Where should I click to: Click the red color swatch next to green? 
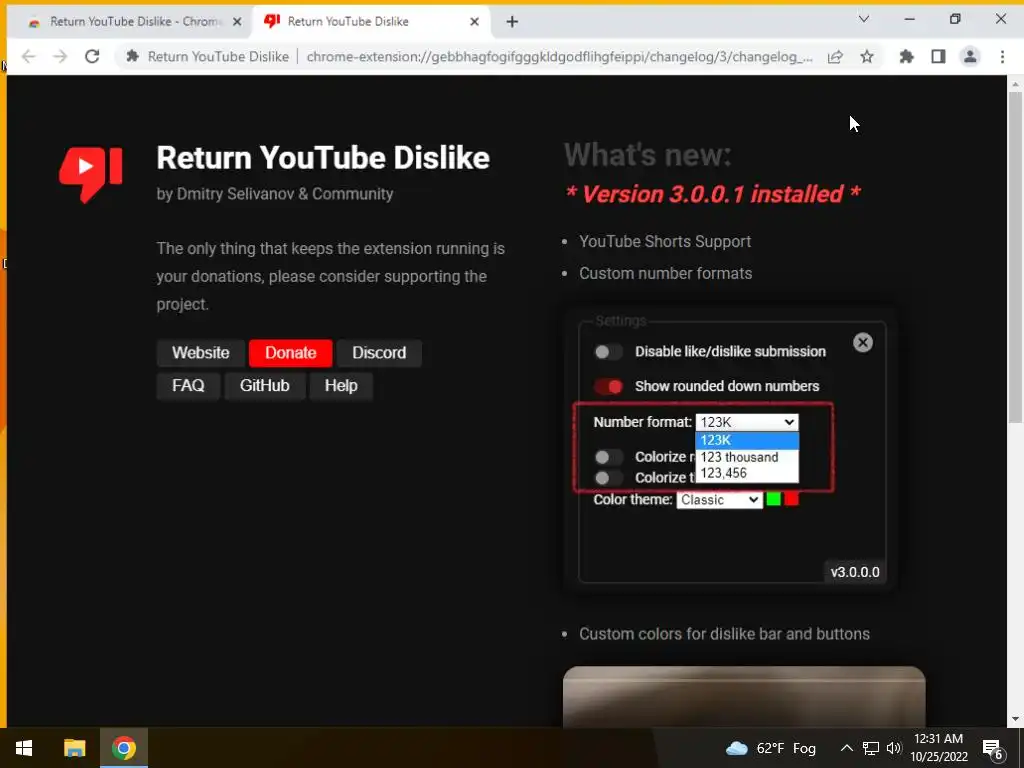tap(792, 500)
